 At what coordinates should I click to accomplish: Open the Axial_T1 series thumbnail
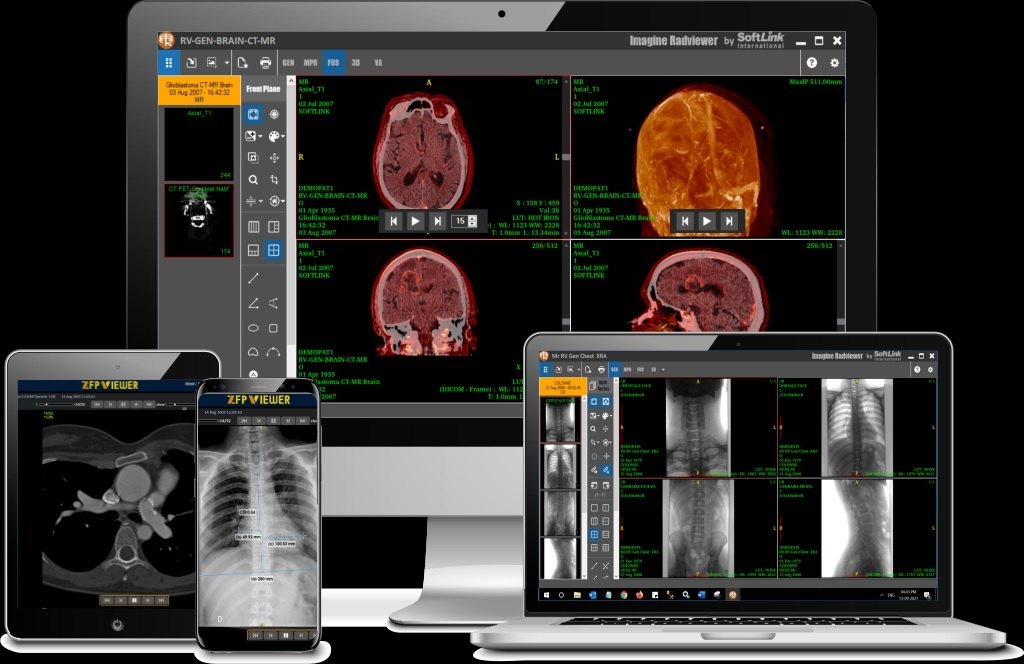[199, 144]
